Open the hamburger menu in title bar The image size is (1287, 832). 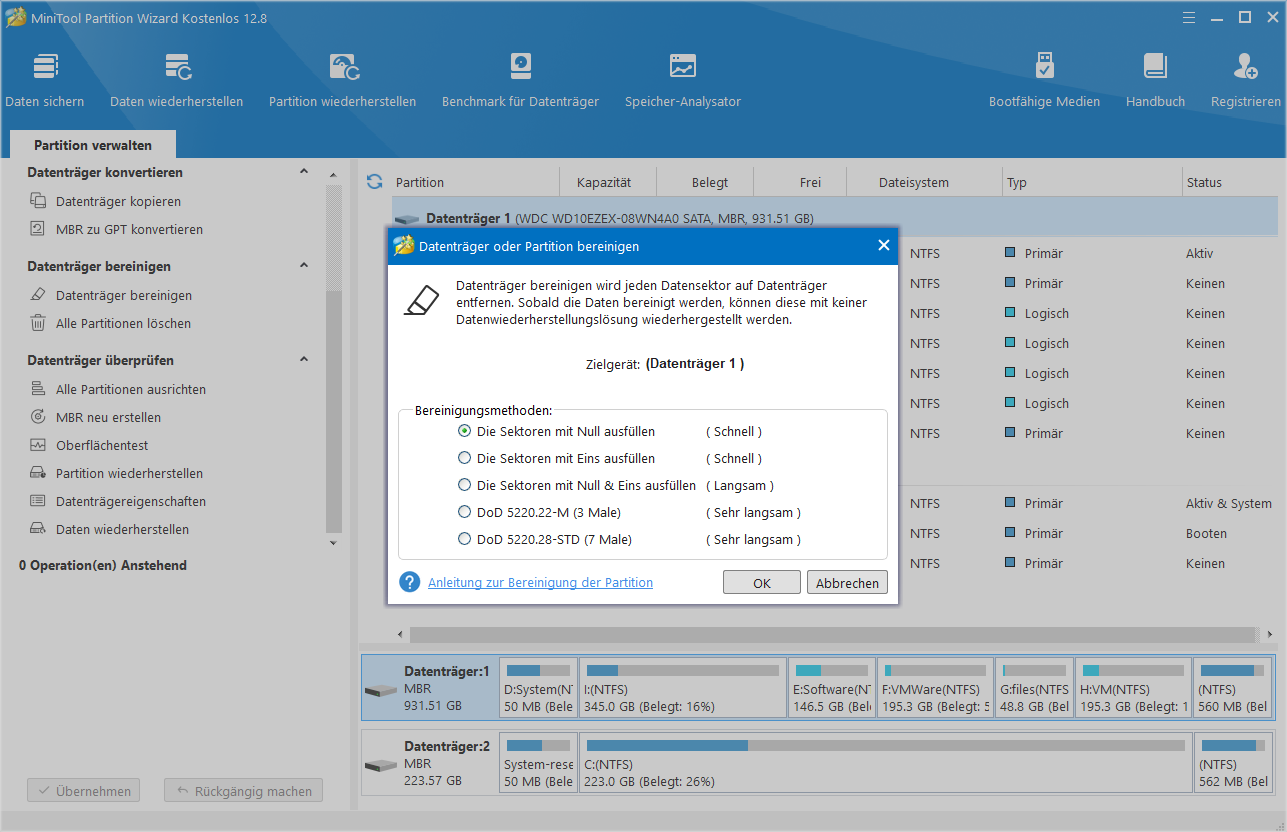tap(1188, 17)
